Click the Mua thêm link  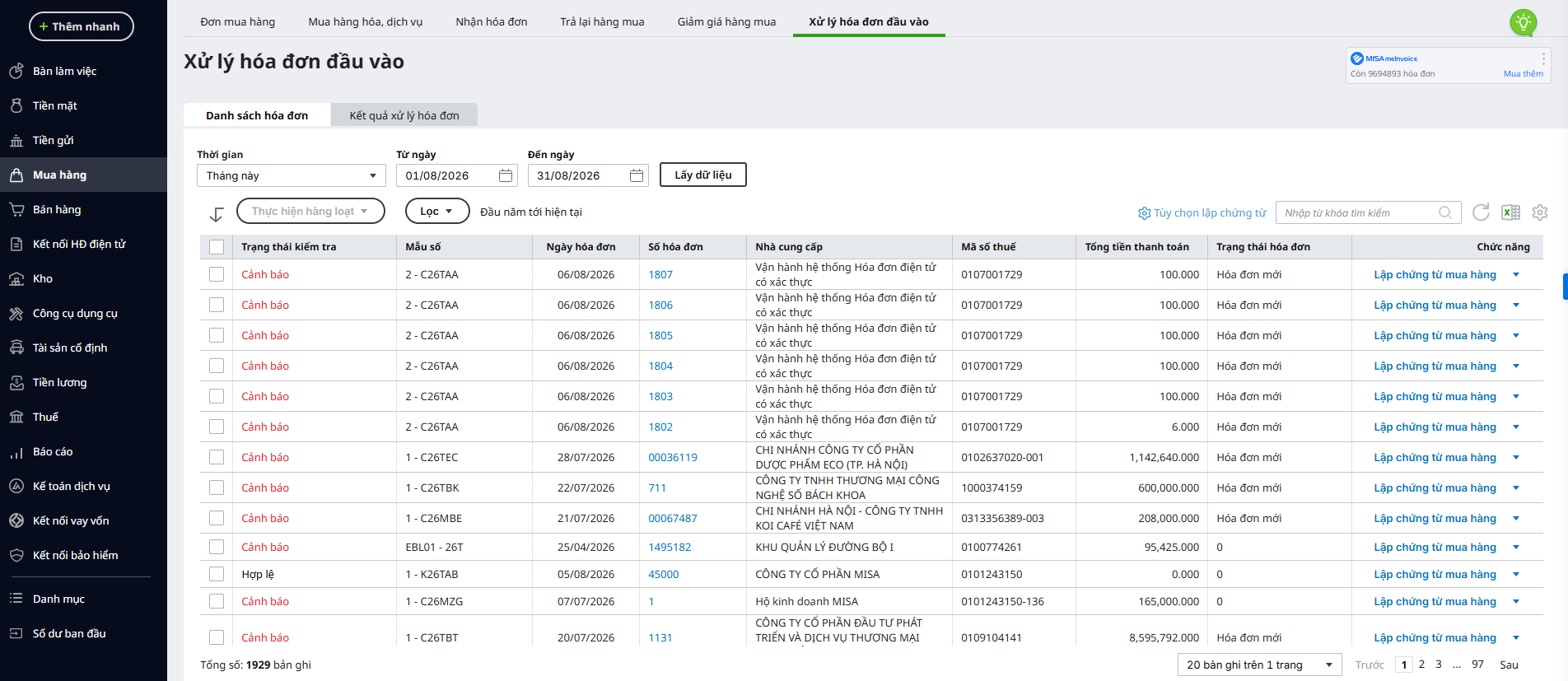[x=1524, y=73]
